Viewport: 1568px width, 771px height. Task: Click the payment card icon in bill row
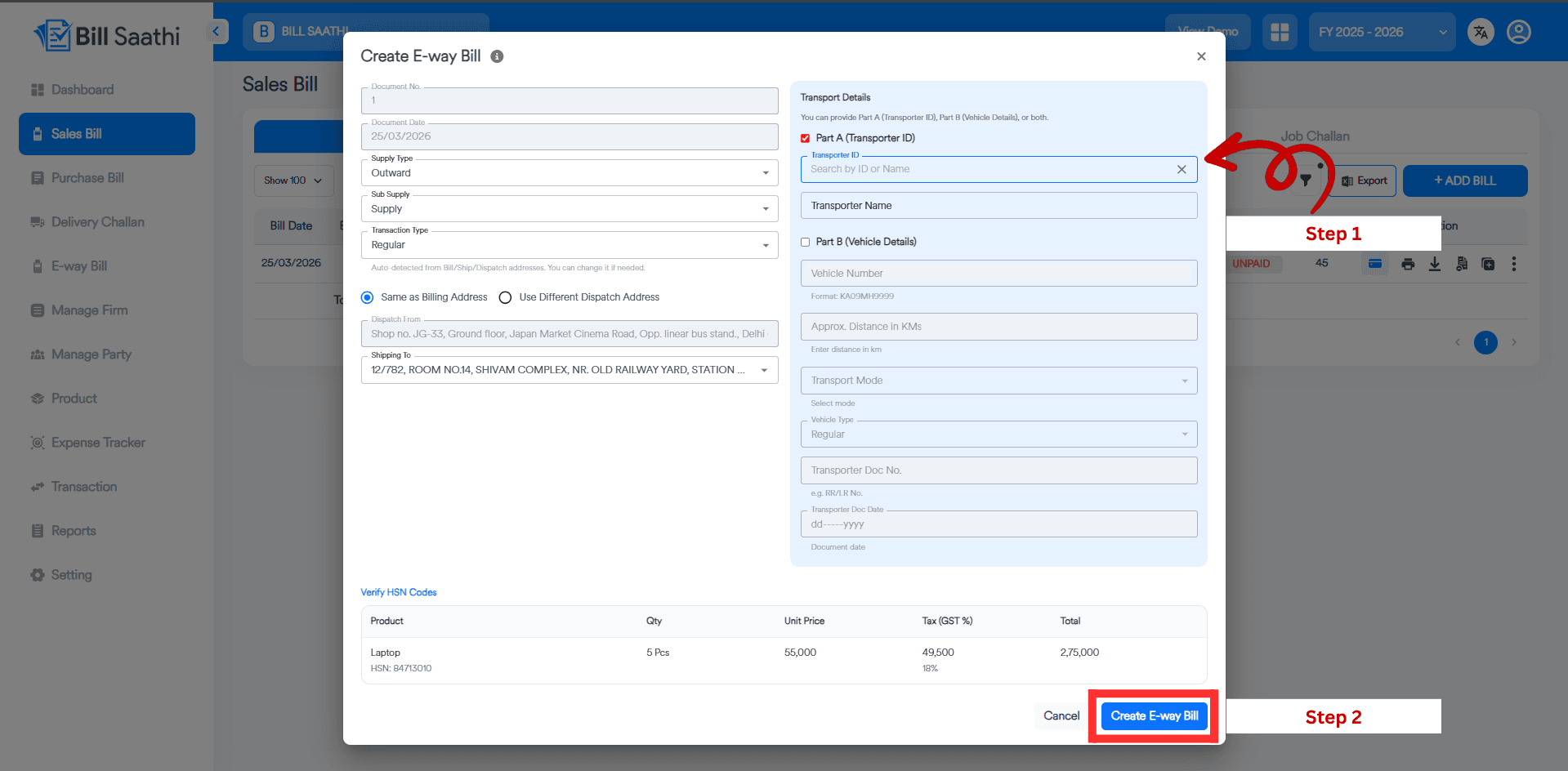point(1375,264)
